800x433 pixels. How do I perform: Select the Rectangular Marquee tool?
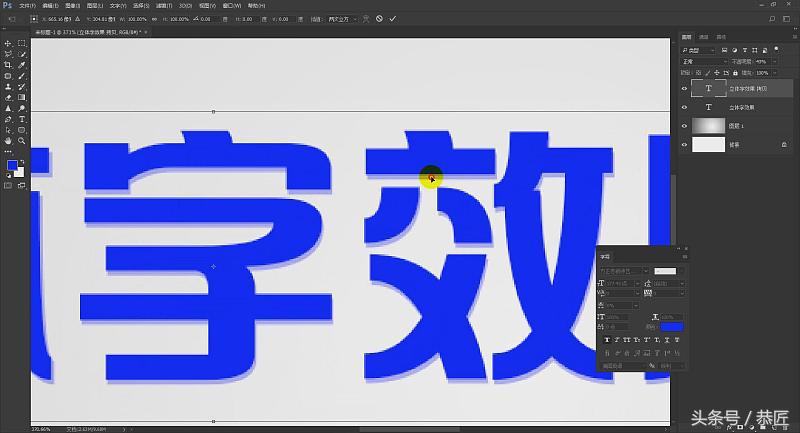point(21,43)
